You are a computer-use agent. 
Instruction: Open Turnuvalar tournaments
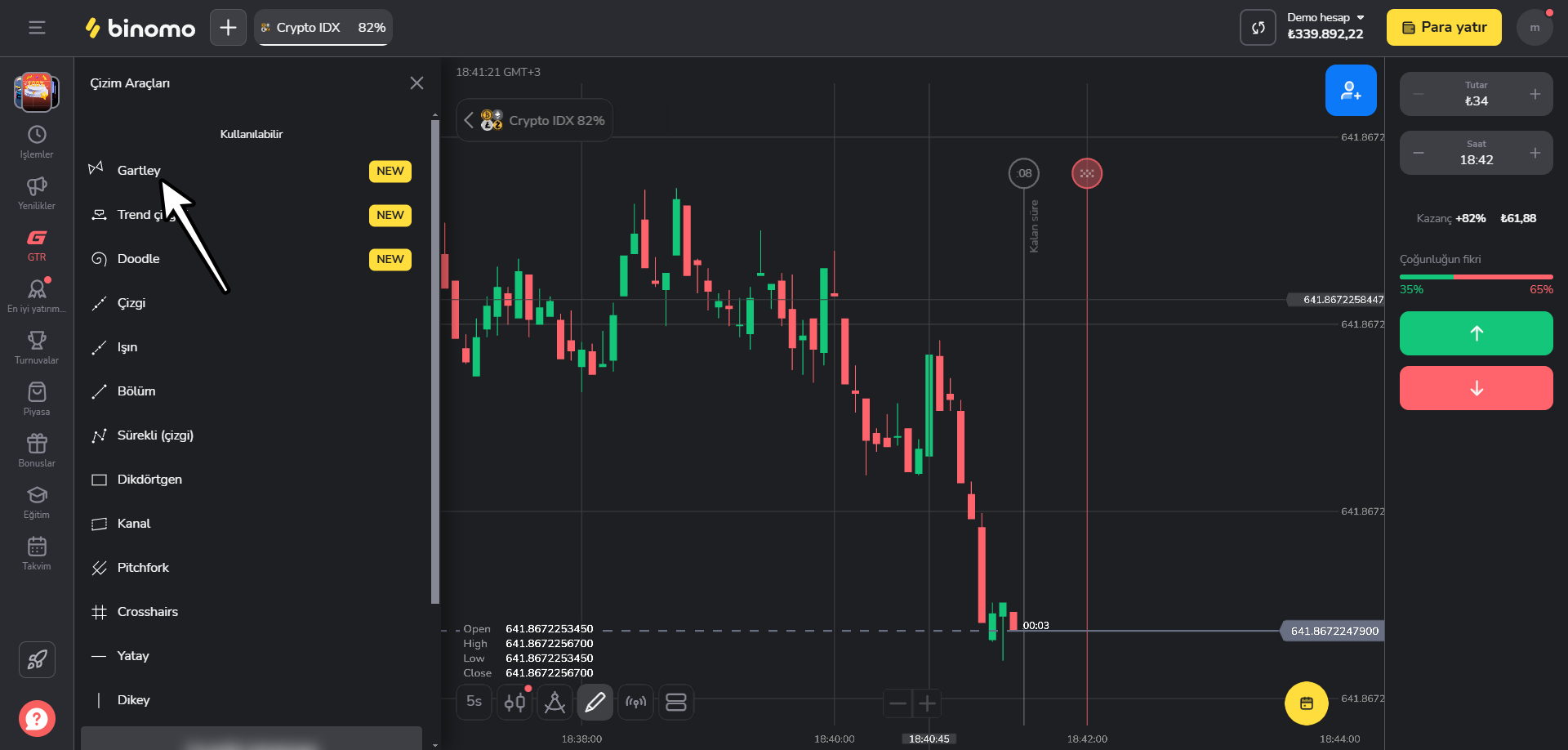click(37, 348)
